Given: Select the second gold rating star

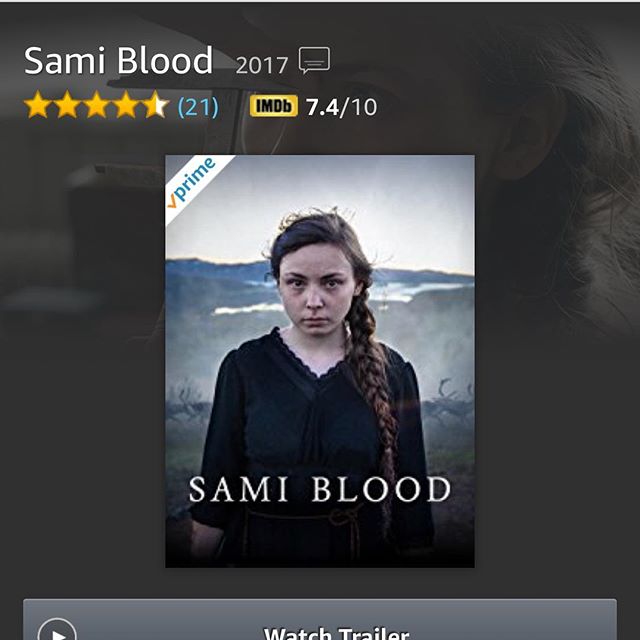Looking at the screenshot, I should 67,105.
